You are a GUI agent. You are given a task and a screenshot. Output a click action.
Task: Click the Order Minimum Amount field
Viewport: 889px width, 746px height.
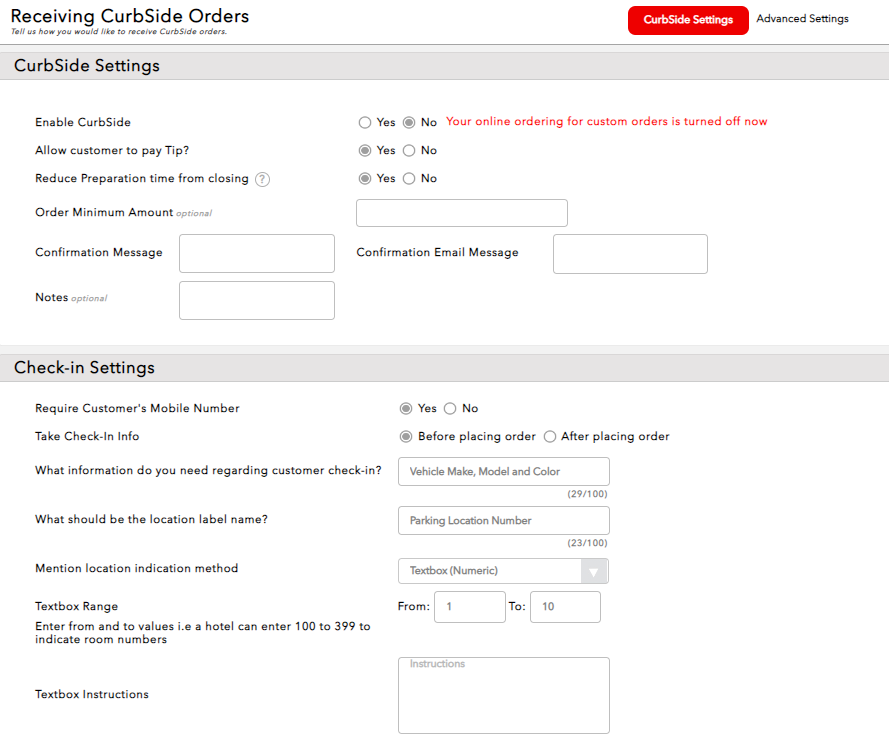coord(461,213)
